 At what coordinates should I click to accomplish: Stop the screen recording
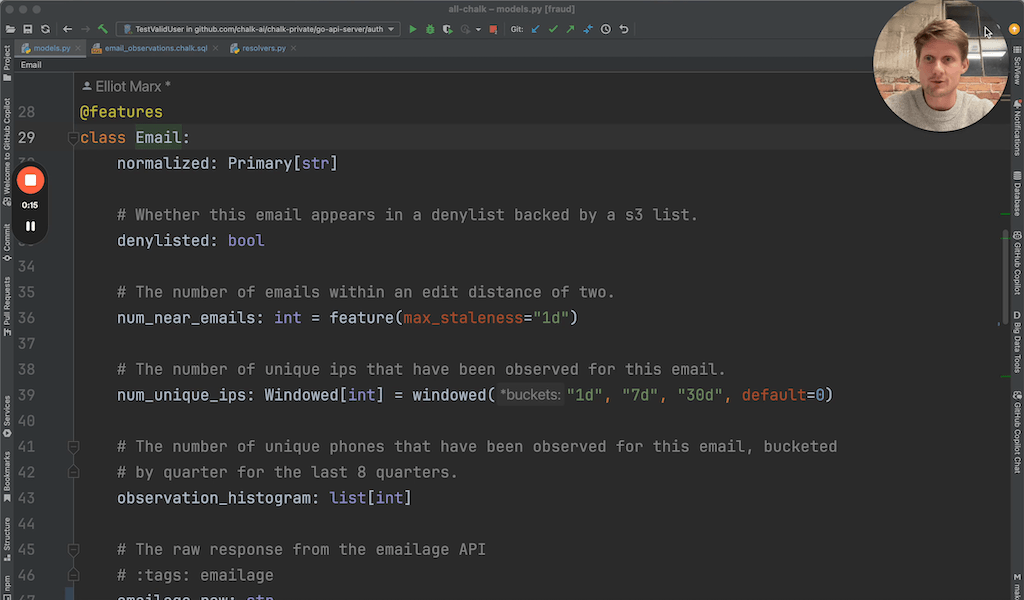click(x=30, y=180)
